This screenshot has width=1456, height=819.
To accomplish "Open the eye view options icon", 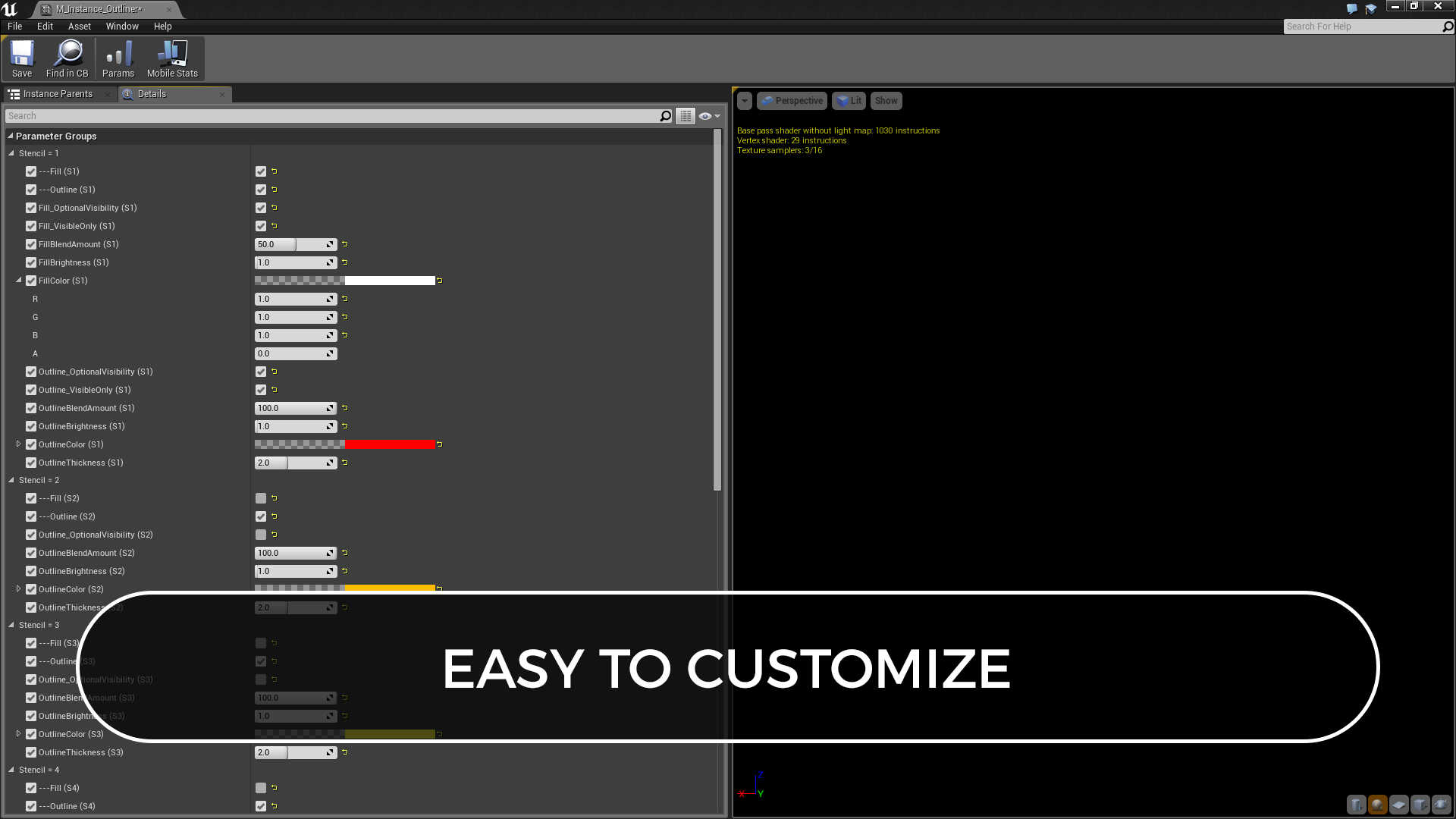I will [x=709, y=116].
